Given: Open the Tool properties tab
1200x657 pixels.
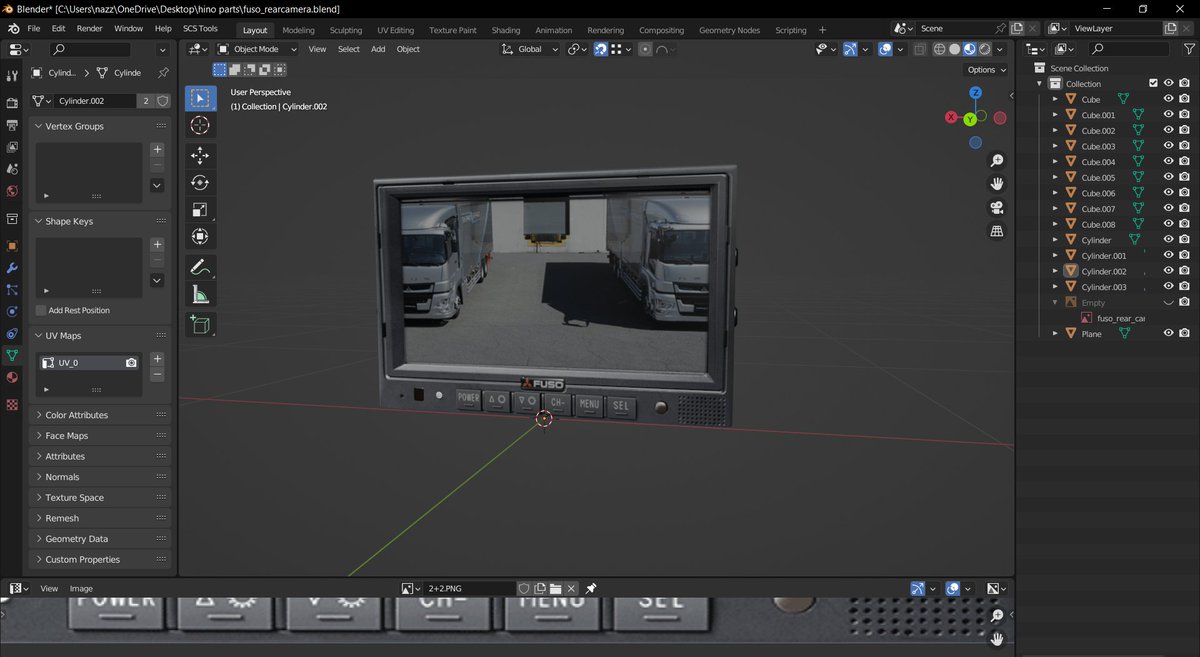Looking at the screenshot, I should click(12, 76).
